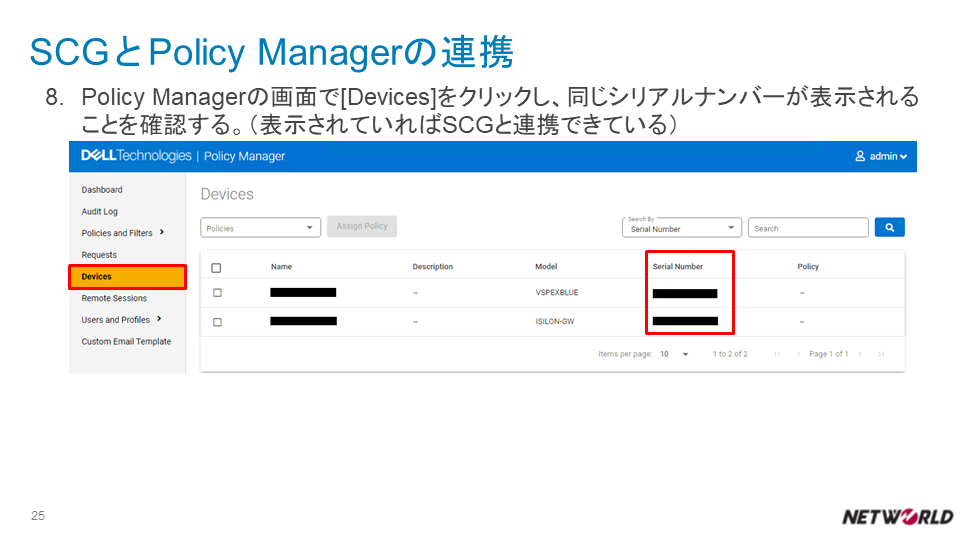The height and width of the screenshot is (540, 960).
Task: Click the admin user profile icon
Action: coord(860,156)
